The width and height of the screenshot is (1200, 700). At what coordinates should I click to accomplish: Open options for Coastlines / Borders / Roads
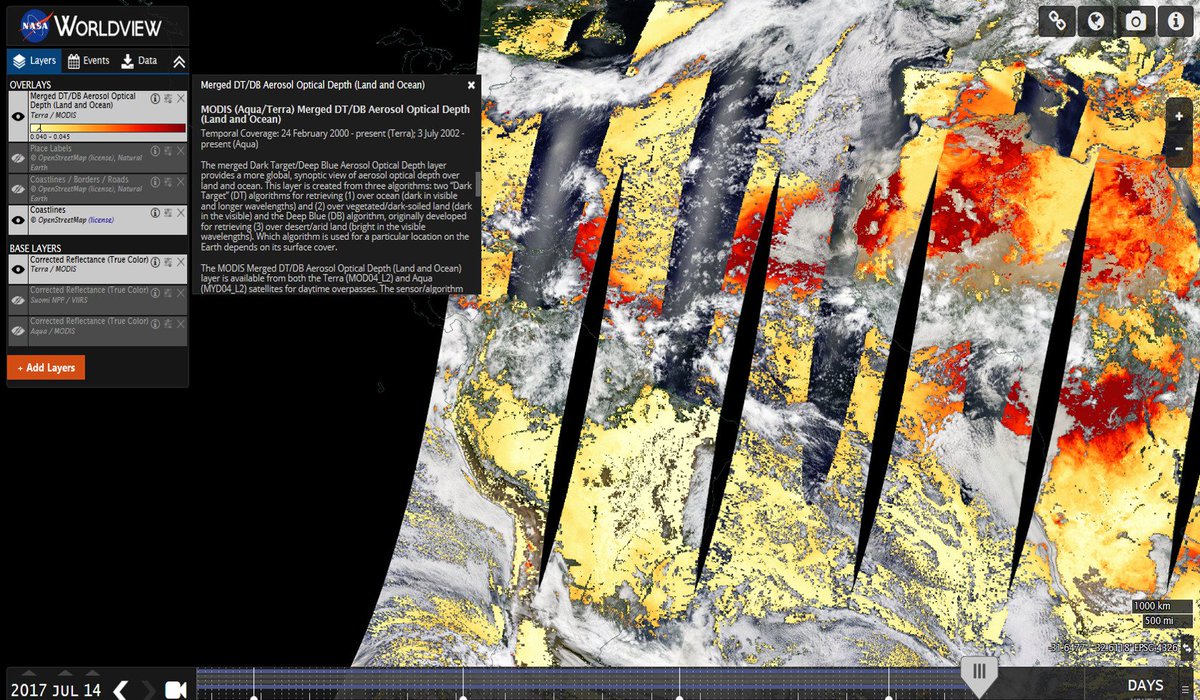[x=168, y=181]
